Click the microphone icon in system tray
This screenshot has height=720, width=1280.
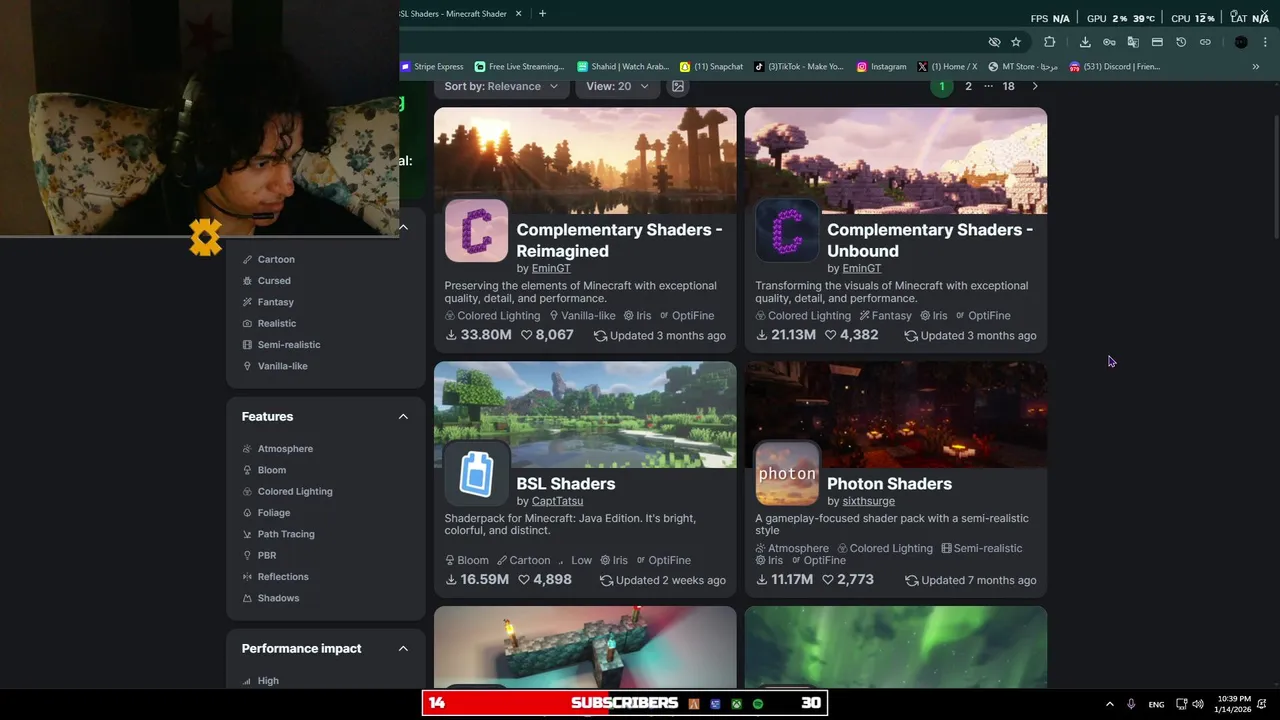pyautogui.click(x=1131, y=704)
